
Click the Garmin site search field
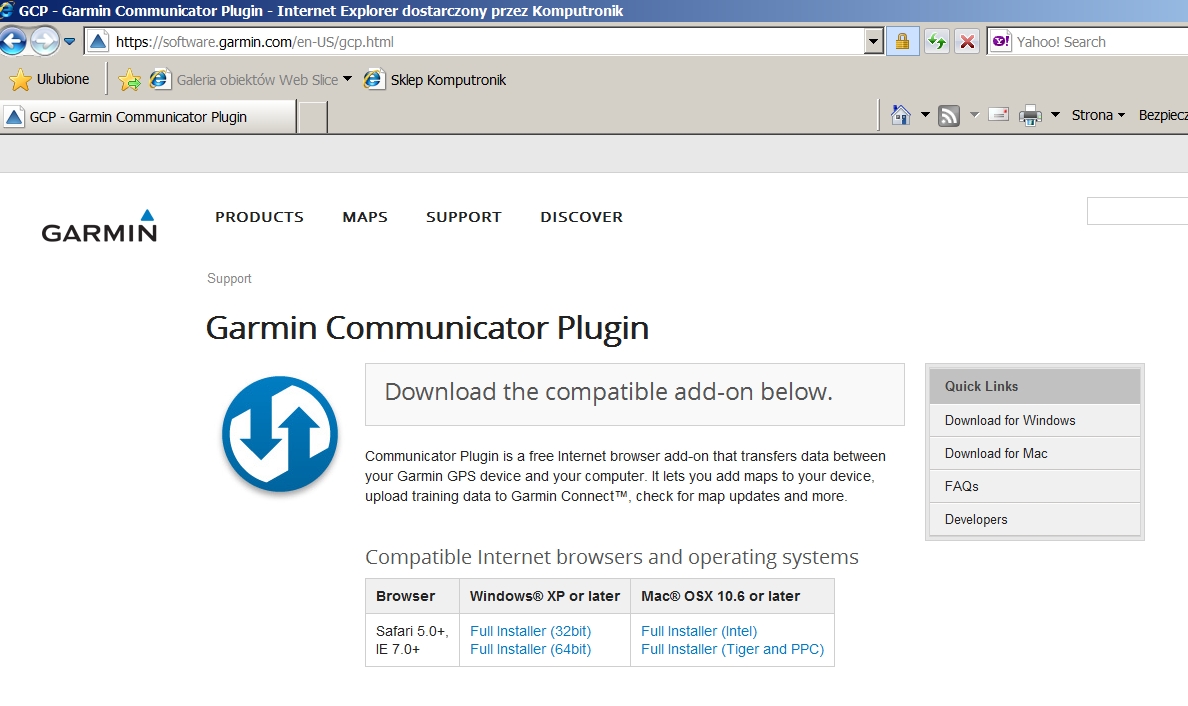tap(1137, 211)
